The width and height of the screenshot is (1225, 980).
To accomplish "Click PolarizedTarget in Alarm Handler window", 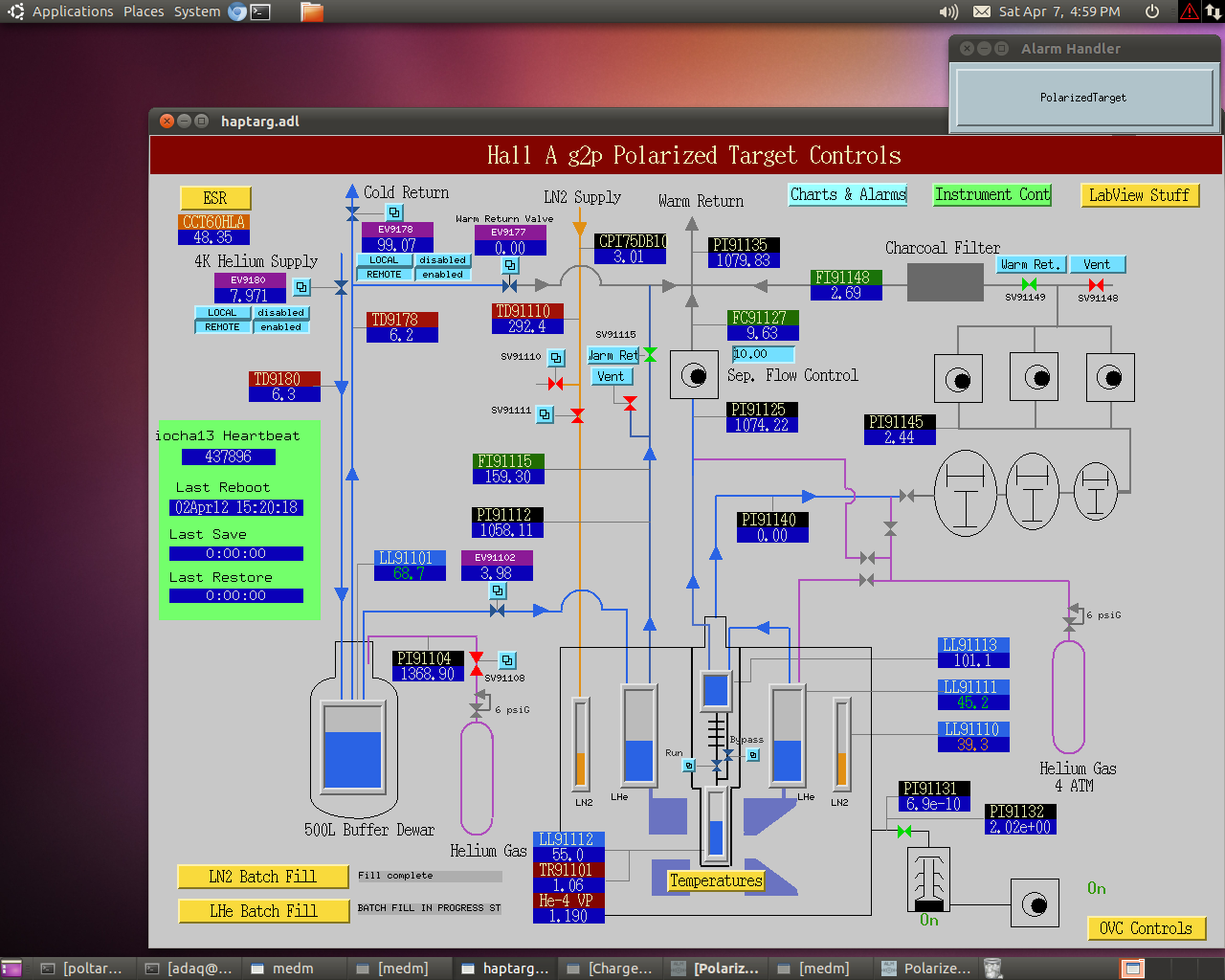I will [1083, 98].
